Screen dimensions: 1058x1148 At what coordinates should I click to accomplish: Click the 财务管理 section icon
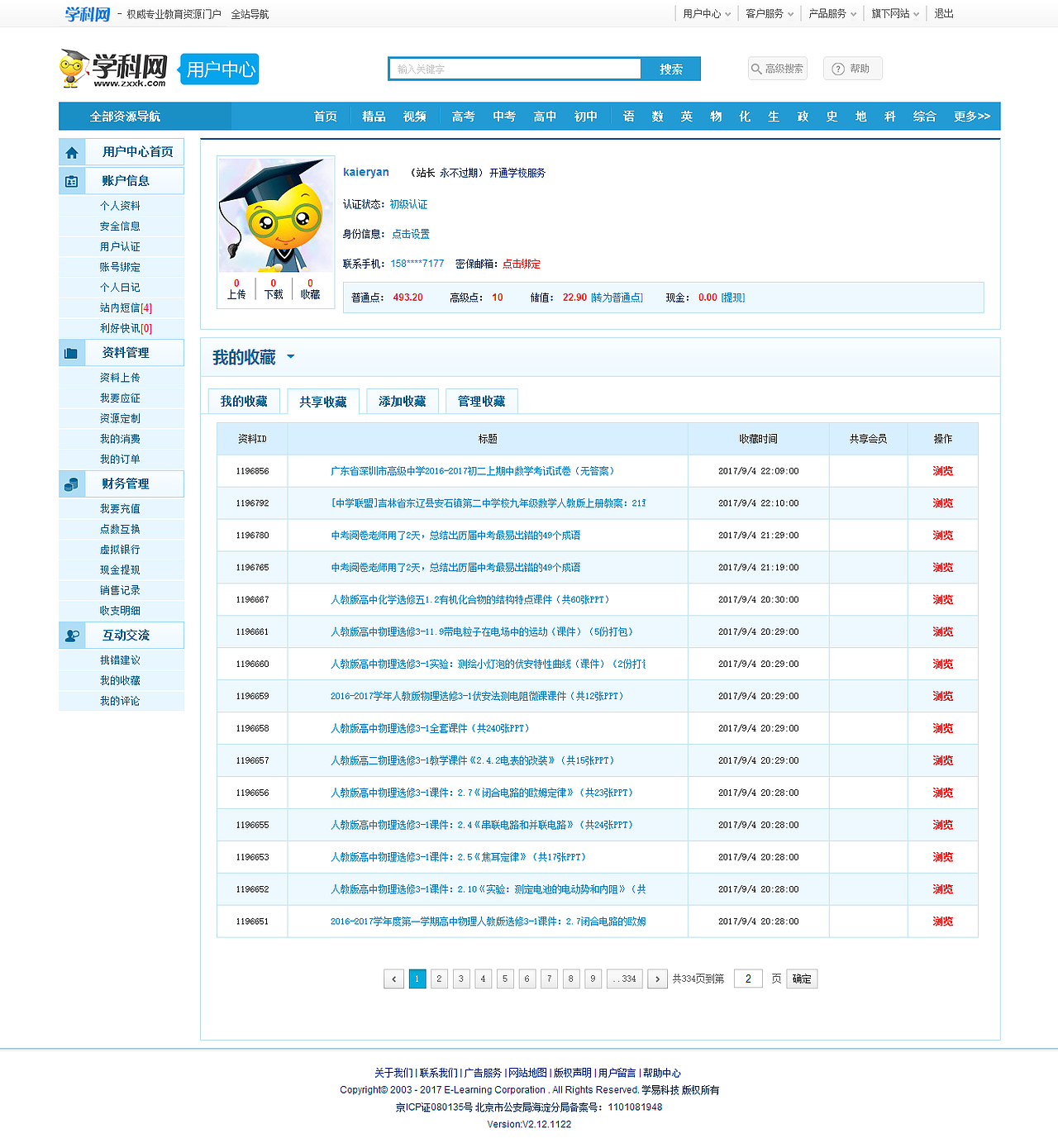click(73, 483)
